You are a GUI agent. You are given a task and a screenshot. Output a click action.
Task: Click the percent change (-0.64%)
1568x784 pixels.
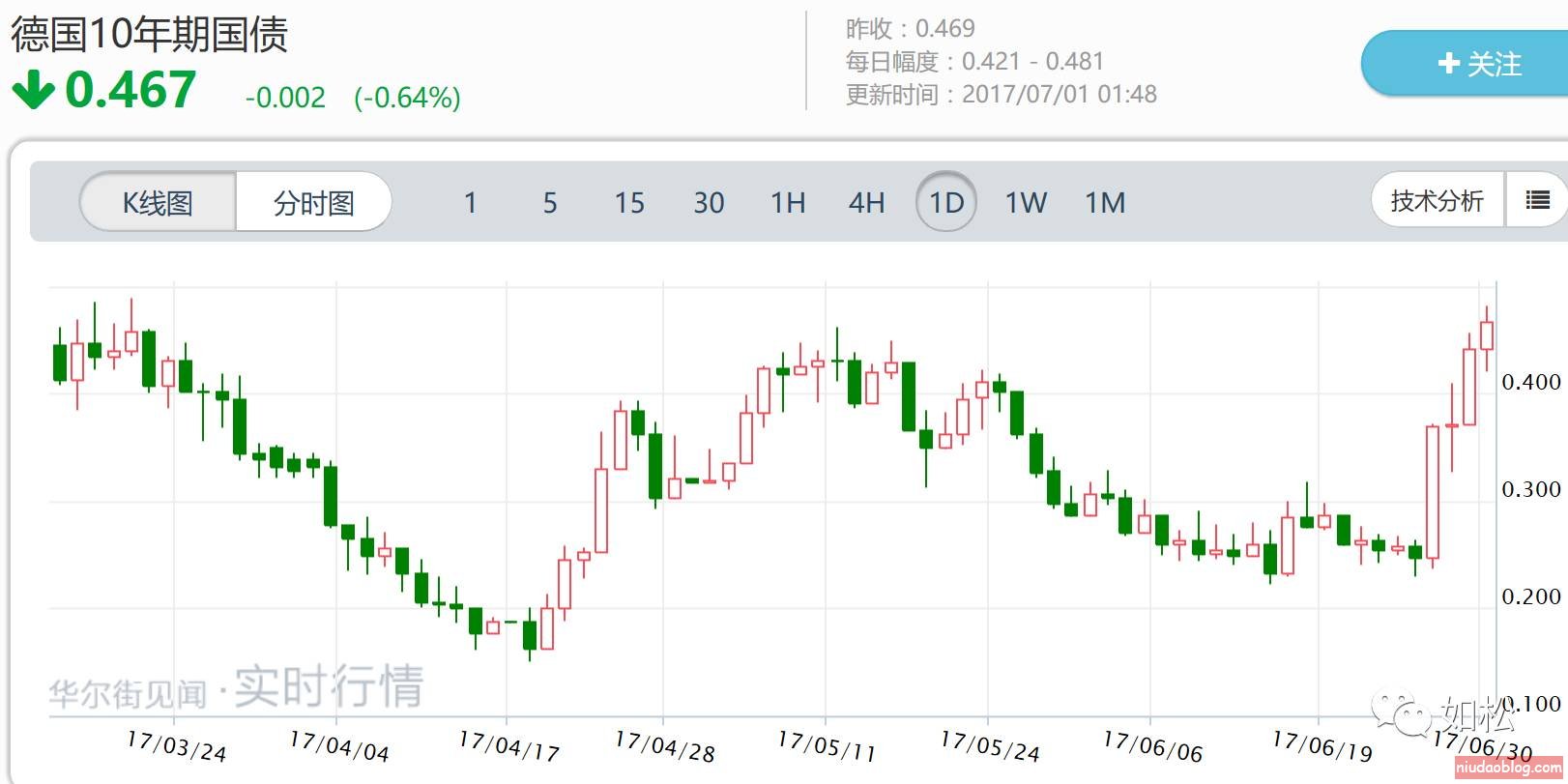(407, 98)
